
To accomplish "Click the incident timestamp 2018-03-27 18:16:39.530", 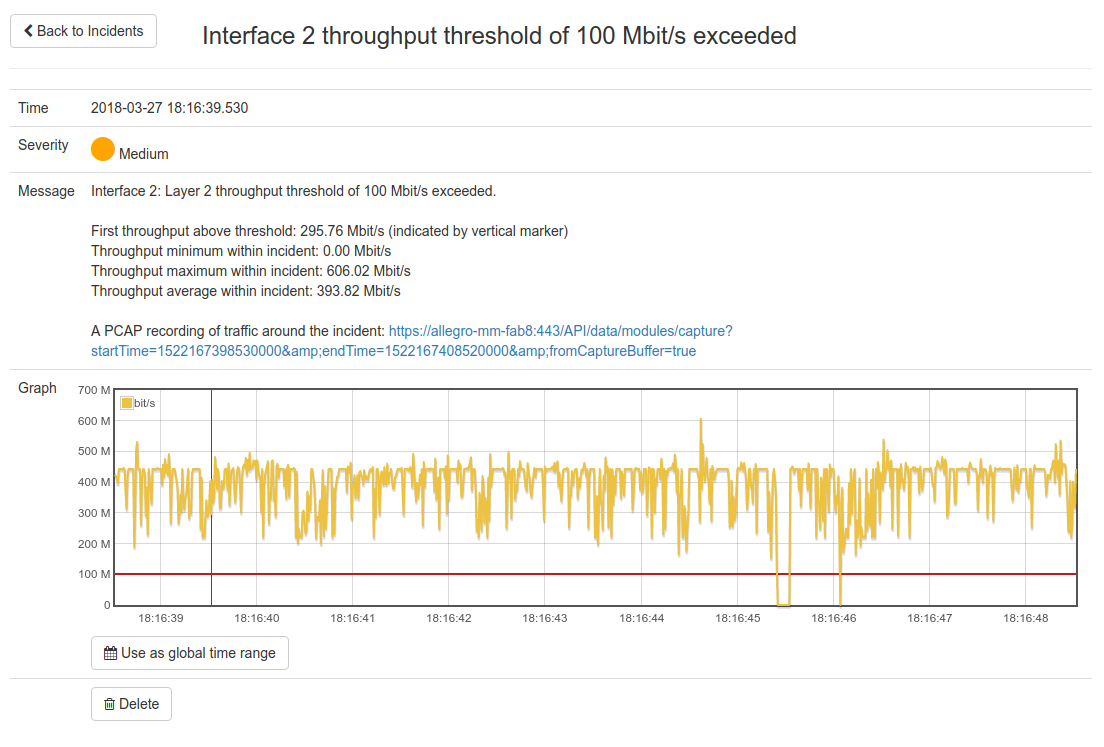I will pos(169,108).
